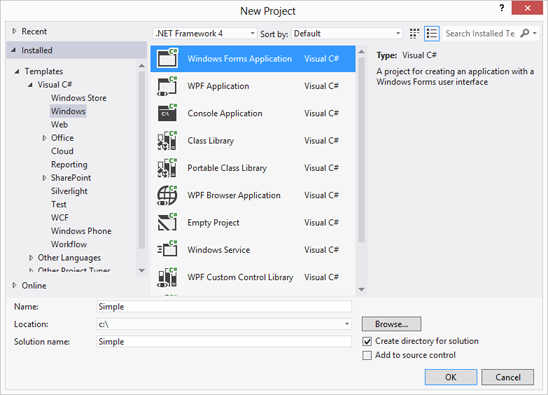Select the Web tree category
Viewport: 548px width, 395px height.
pos(59,124)
